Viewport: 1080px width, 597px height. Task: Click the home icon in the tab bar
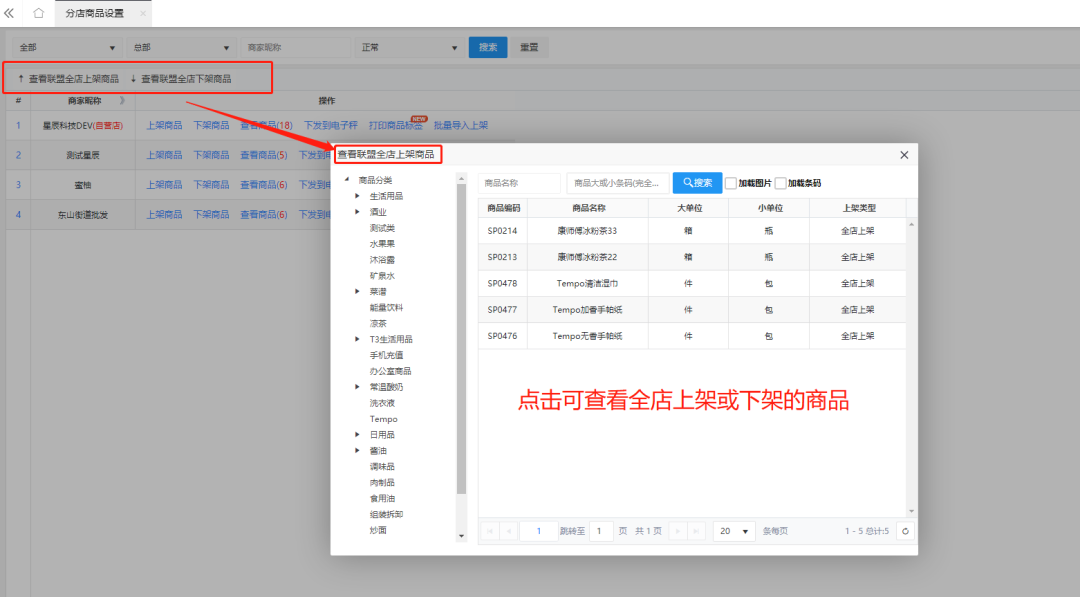(38, 13)
